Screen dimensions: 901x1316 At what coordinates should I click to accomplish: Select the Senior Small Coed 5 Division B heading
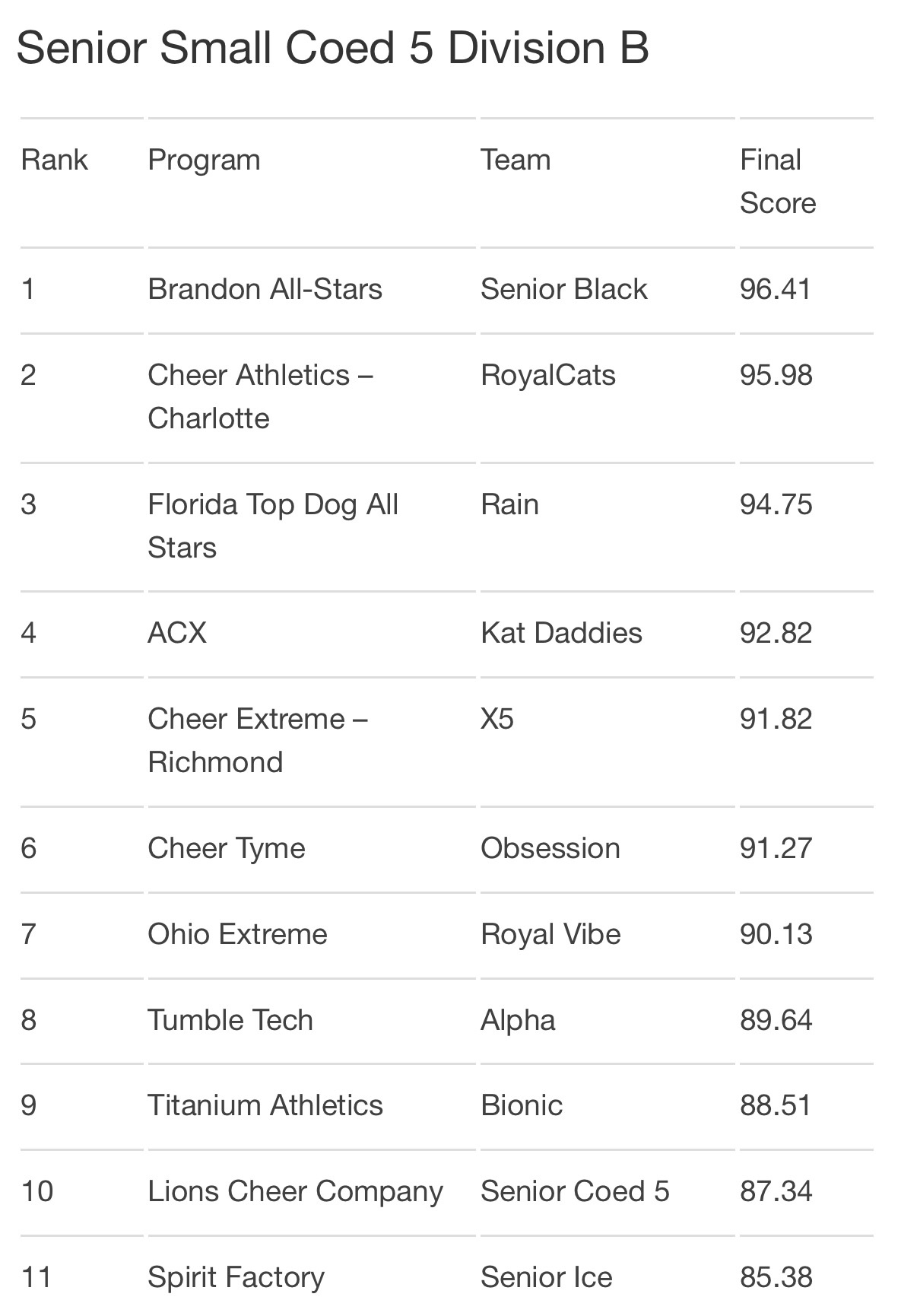click(332, 48)
